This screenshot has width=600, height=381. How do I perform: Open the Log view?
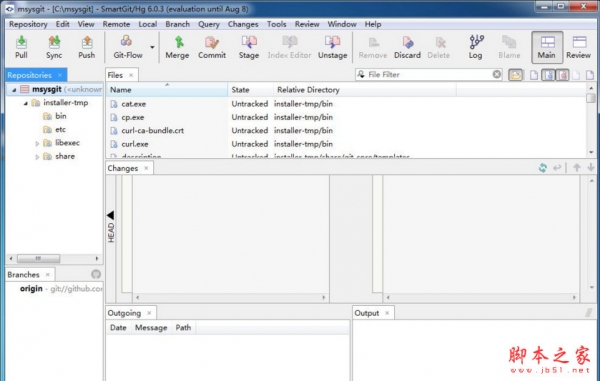476,47
